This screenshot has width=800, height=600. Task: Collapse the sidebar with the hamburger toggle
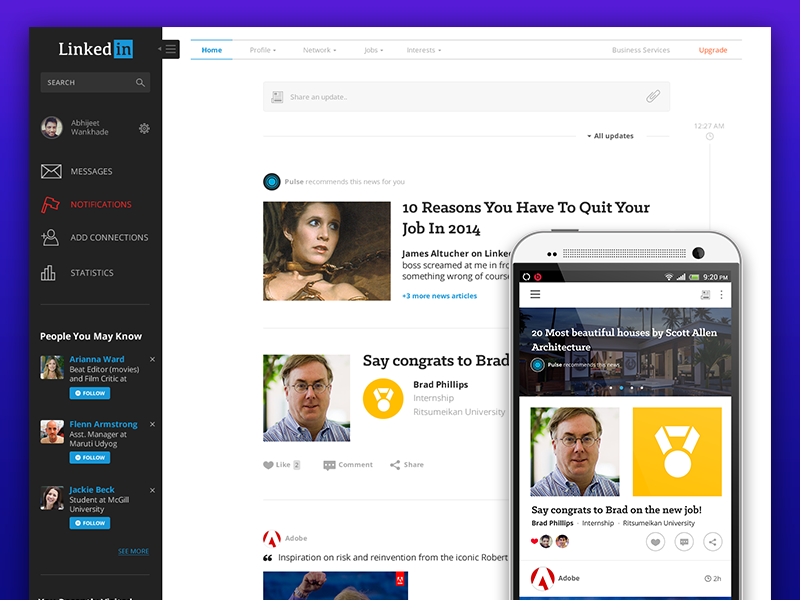[170, 49]
